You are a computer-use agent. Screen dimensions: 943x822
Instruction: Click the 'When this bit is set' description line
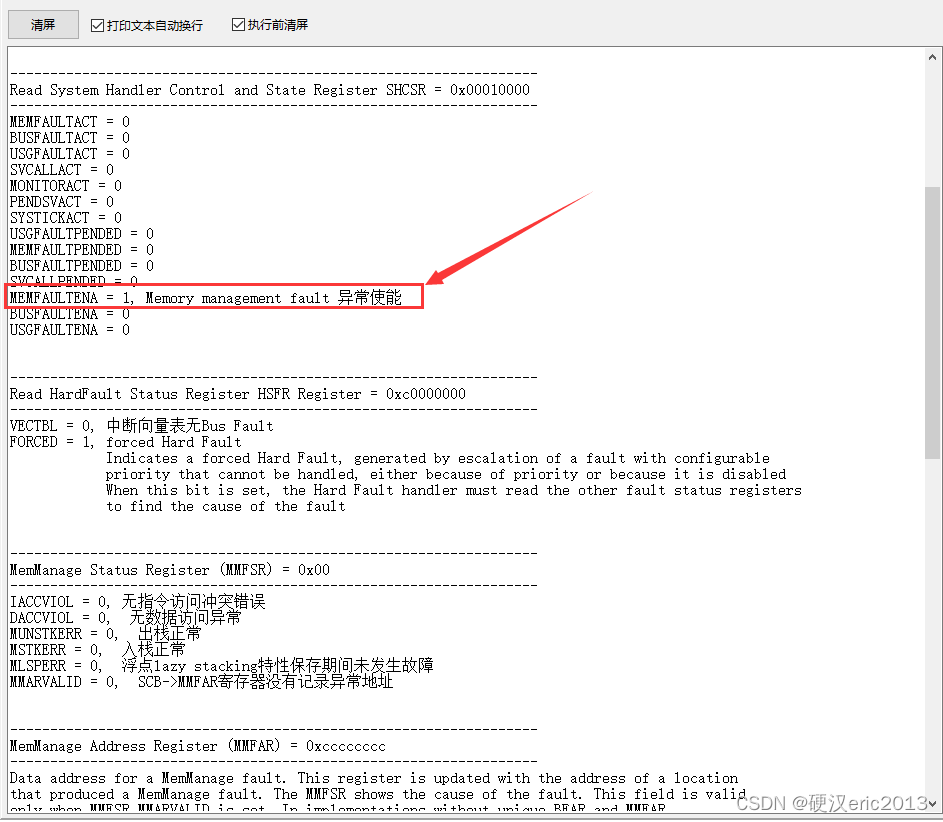coord(454,491)
